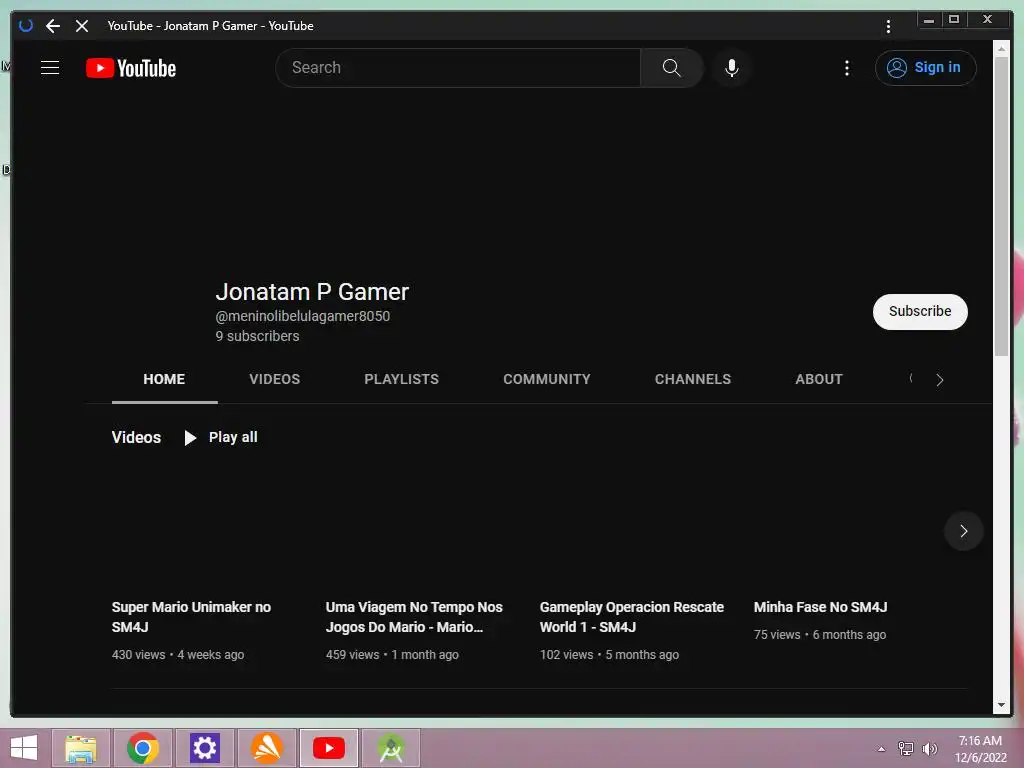The image size is (1024, 768).
Task: Open the Windows Start menu
Action: pyautogui.click(x=24, y=748)
